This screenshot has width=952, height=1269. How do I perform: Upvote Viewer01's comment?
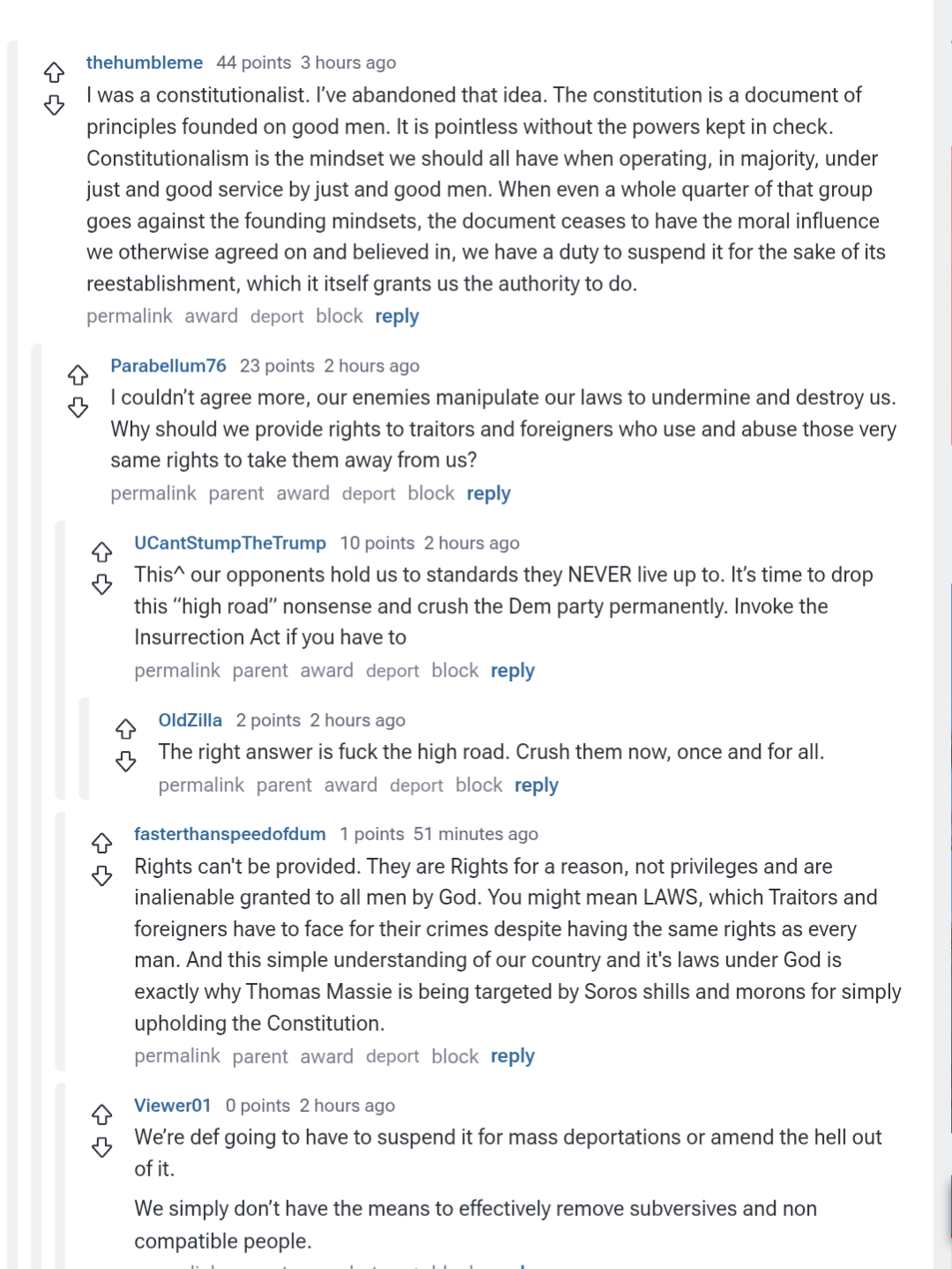pos(101,1115)
